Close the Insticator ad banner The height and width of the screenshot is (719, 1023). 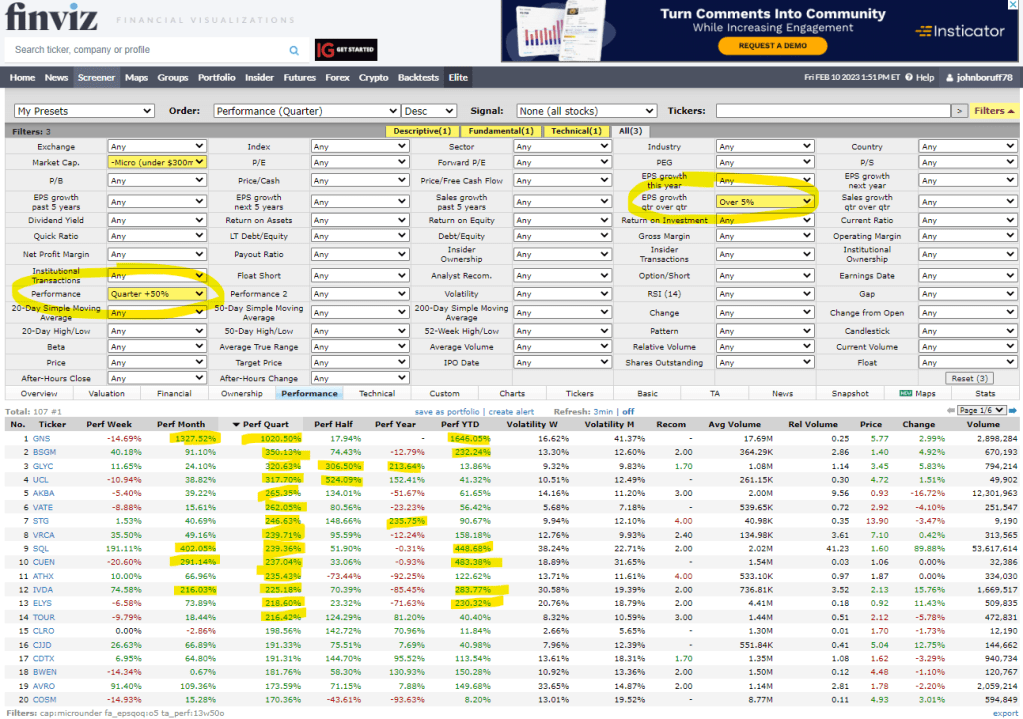point(1015,5)
